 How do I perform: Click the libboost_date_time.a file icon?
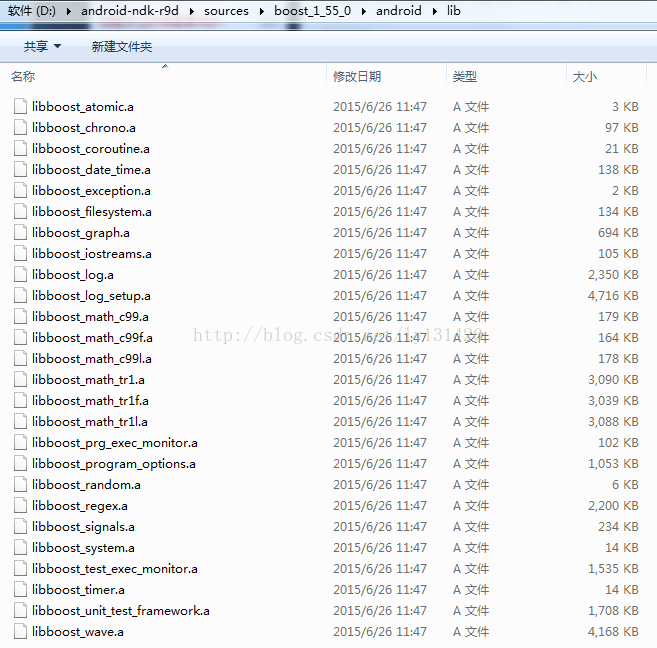coord(20,169)
